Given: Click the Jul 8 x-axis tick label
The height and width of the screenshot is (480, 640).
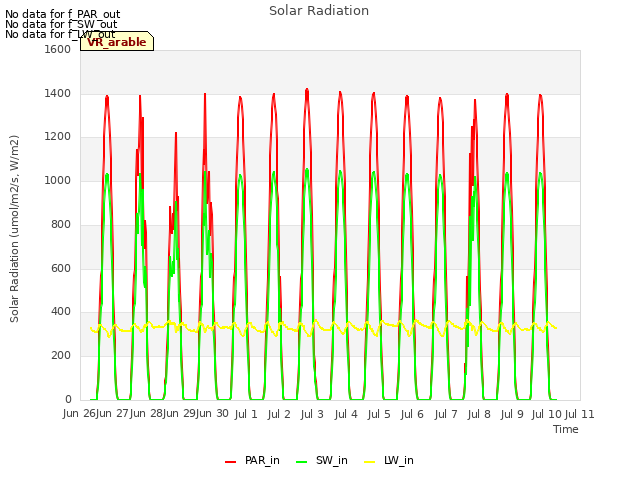Looking at the screenshot, I should coord(479,414).
